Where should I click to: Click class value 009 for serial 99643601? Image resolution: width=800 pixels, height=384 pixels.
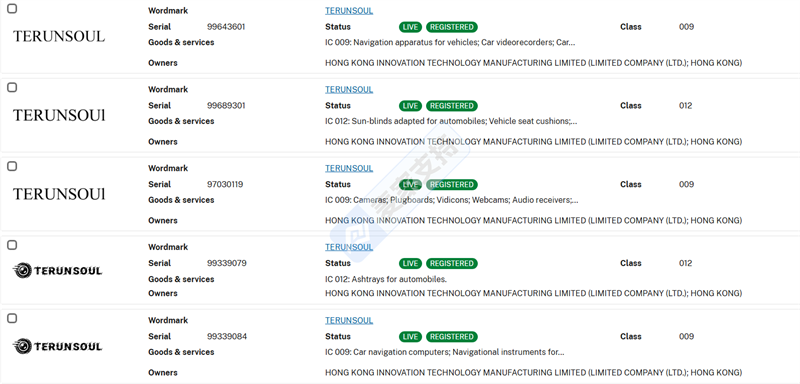click(x=686, y=27)
